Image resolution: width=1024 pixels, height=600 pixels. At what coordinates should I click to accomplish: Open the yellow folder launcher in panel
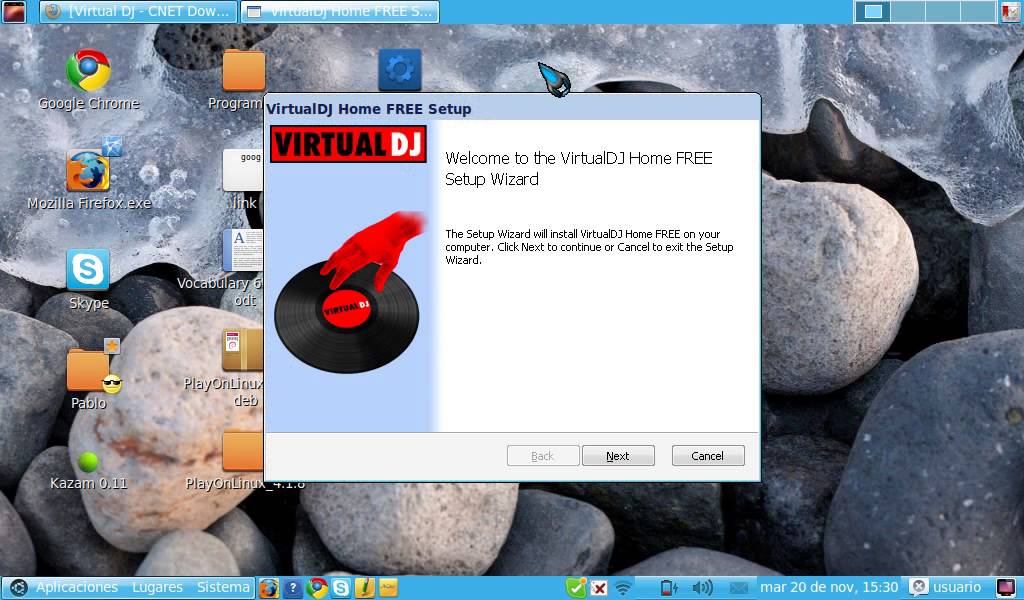click(x=388, y=588)
